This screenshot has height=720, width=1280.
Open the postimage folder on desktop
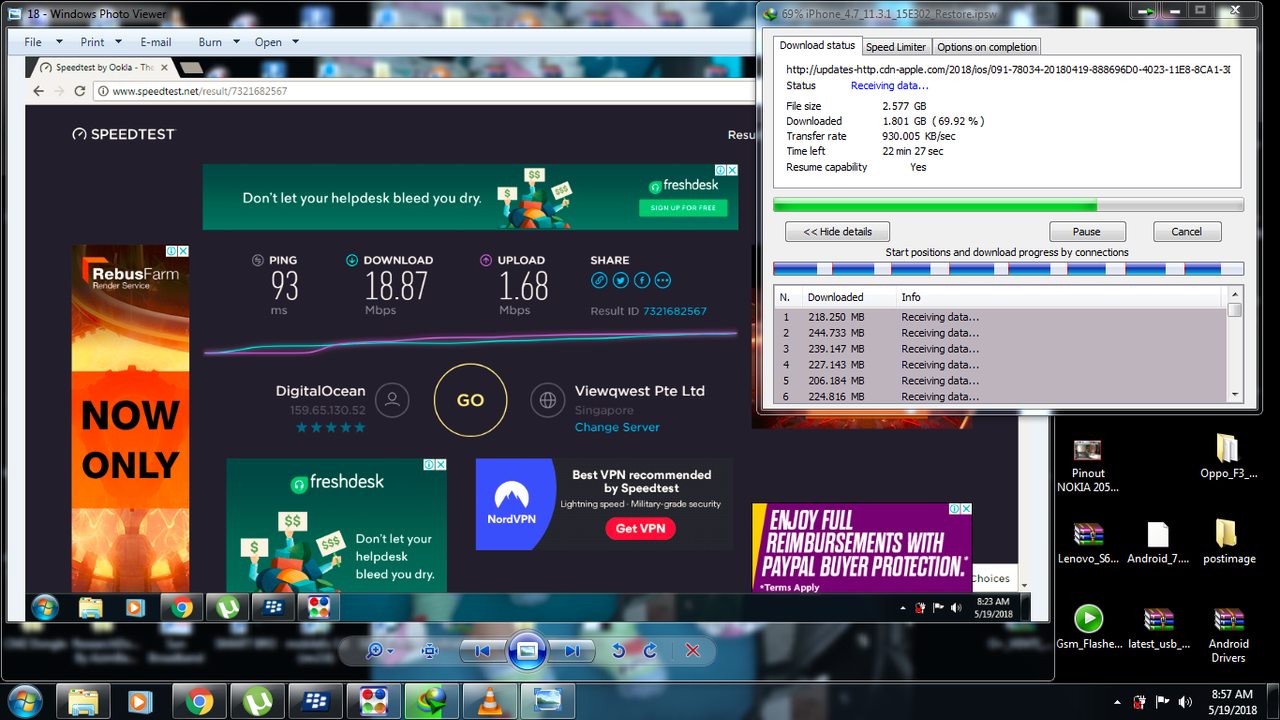click(x=1228, y=543)
